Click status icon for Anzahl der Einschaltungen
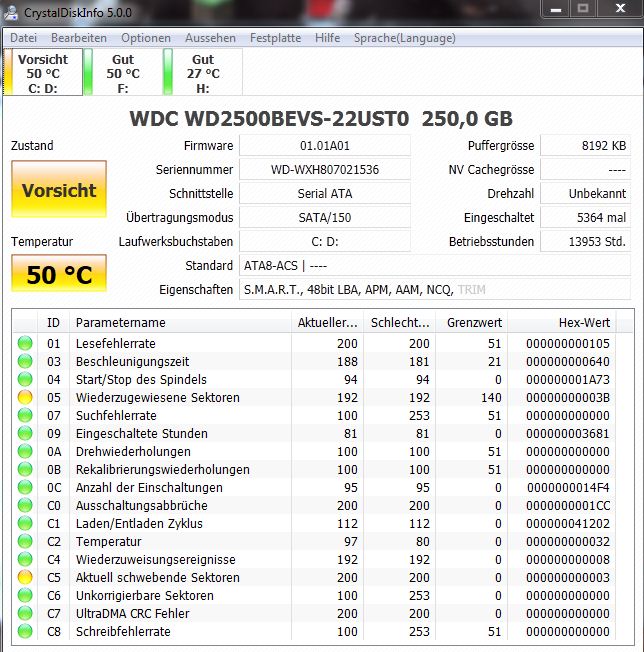 [x=25, y=487]
